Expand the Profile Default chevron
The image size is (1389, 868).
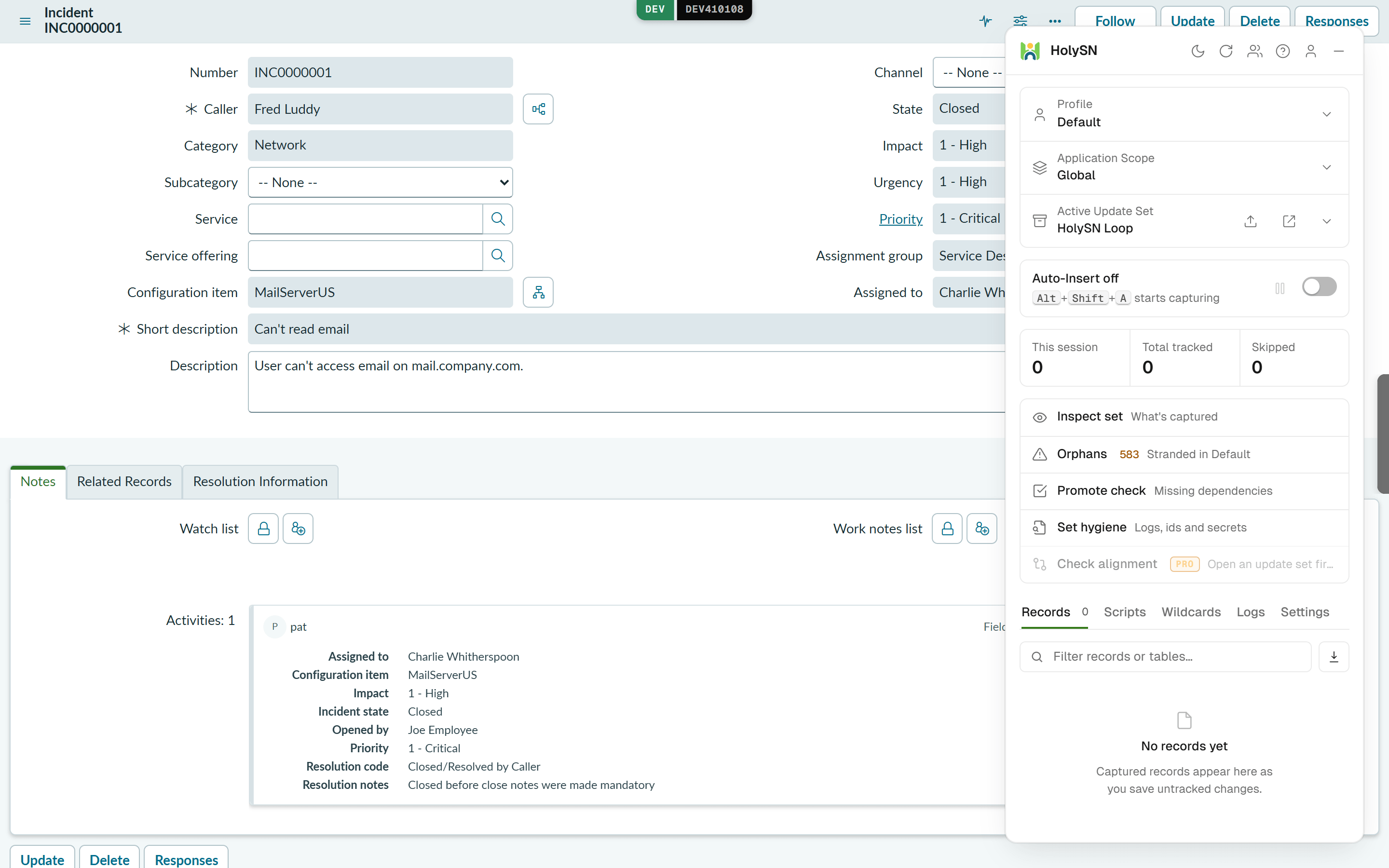(1326, 114)
